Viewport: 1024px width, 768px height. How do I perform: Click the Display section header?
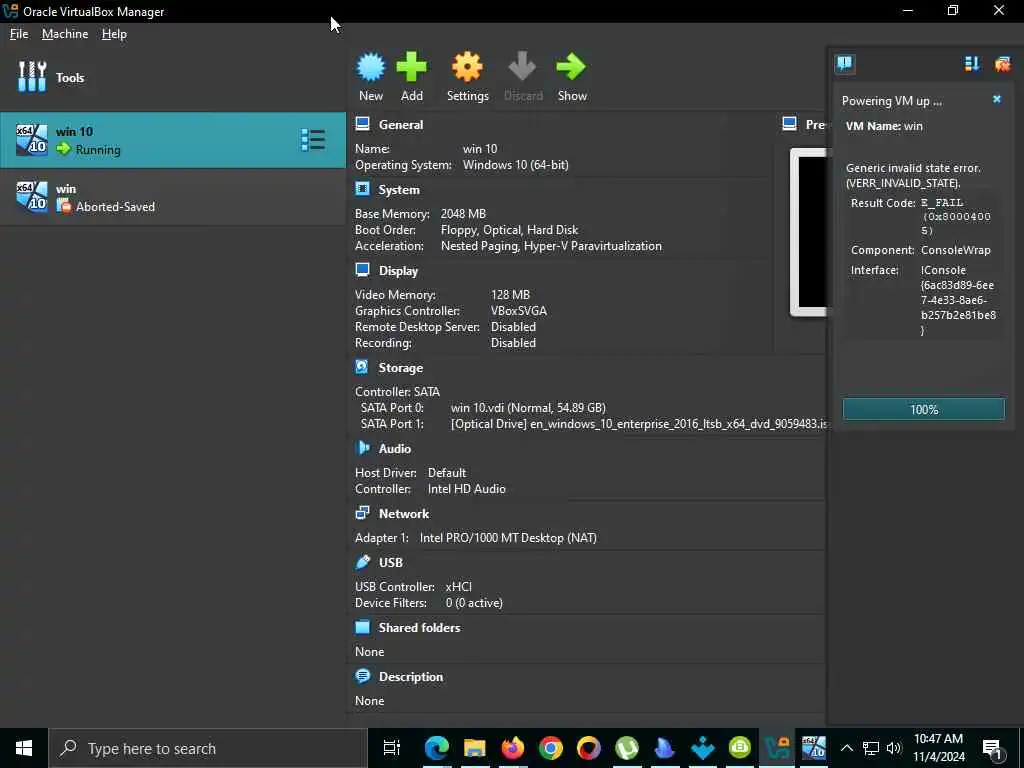(x=398, y=271)
